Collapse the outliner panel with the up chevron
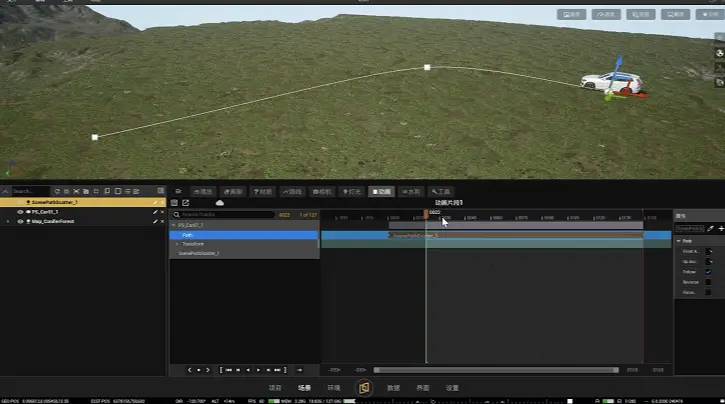Viewport: 725px width, 404px height. pyautogui.click(x=5, y=191)
